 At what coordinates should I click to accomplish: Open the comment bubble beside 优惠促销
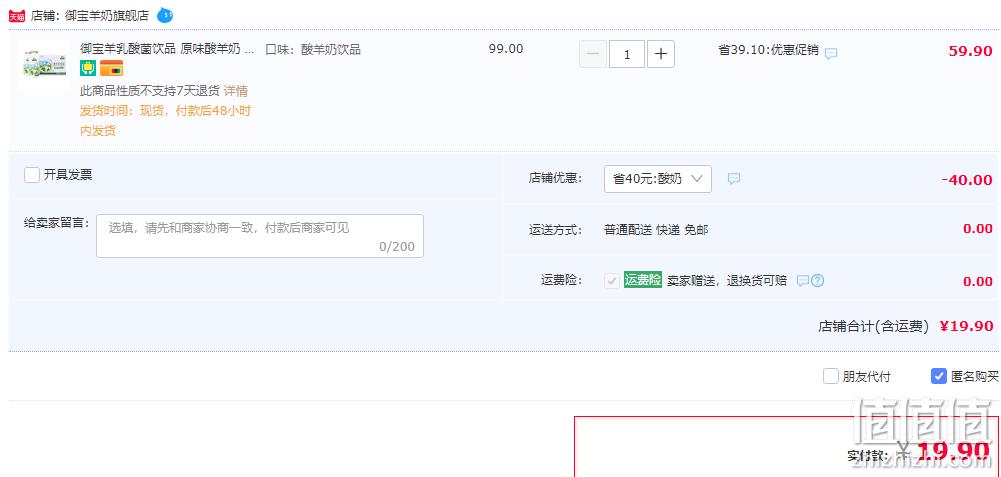point(831,54)
